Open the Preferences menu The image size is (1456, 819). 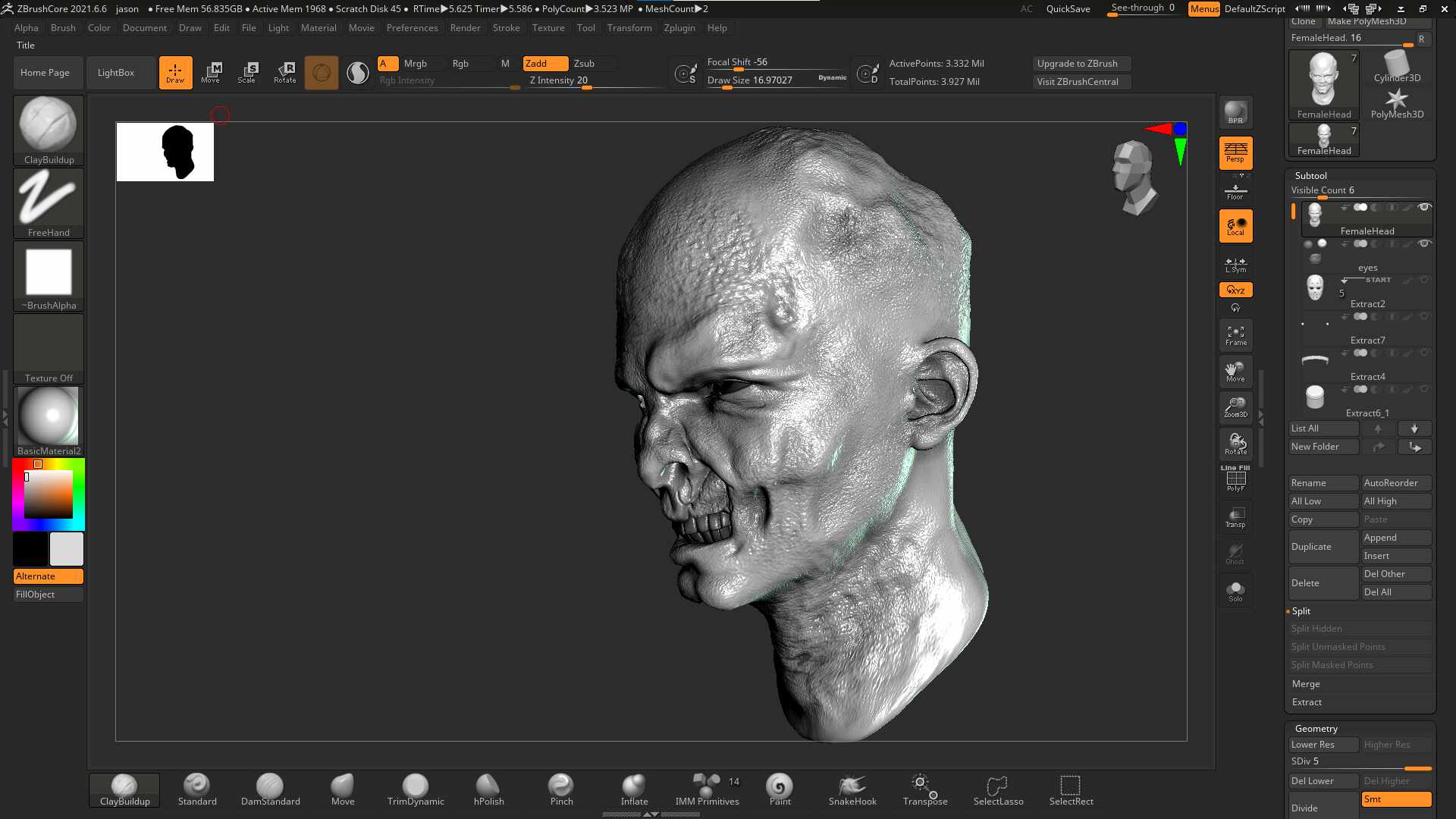pos(412,28)
